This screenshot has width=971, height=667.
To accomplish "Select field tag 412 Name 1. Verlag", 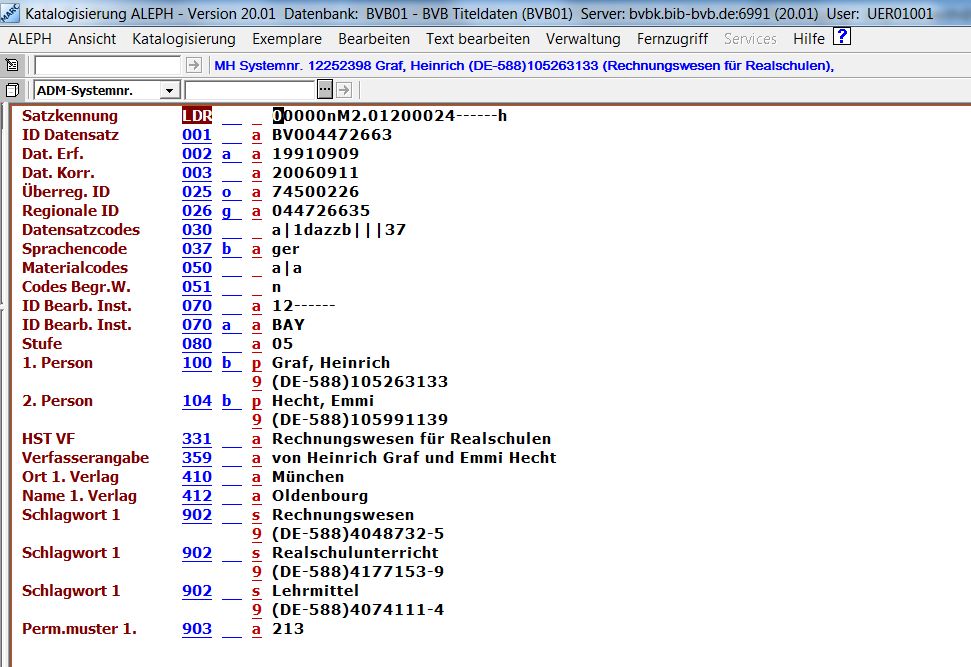I will point(197,496).
